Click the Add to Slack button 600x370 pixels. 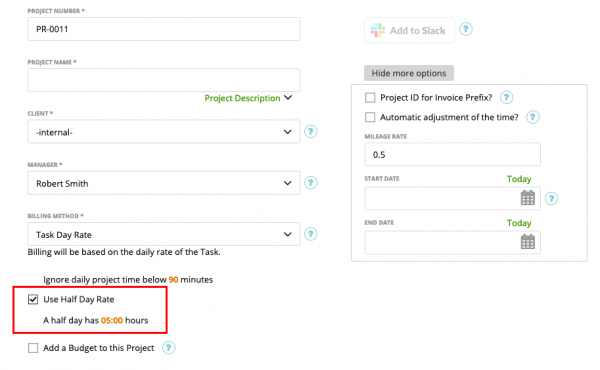[x=409, y=30]
